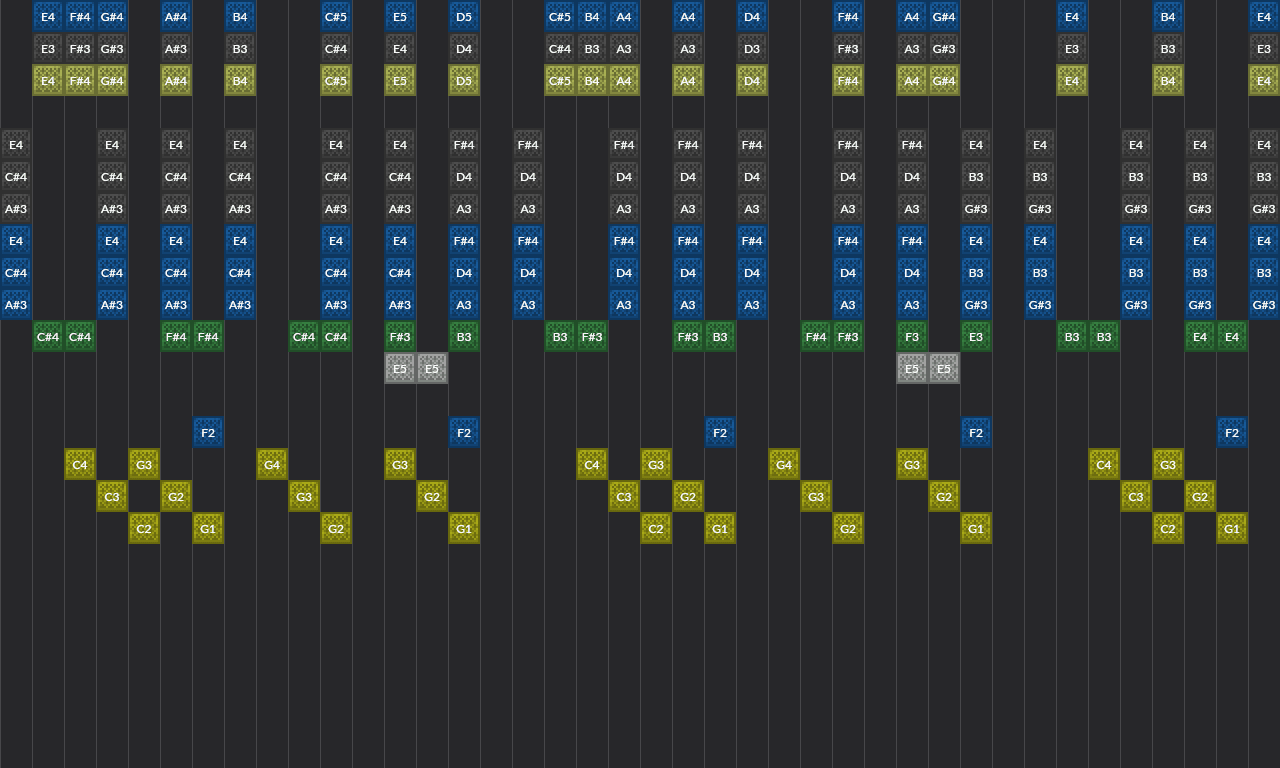Click the blue A#4 note block

[176, 17]
